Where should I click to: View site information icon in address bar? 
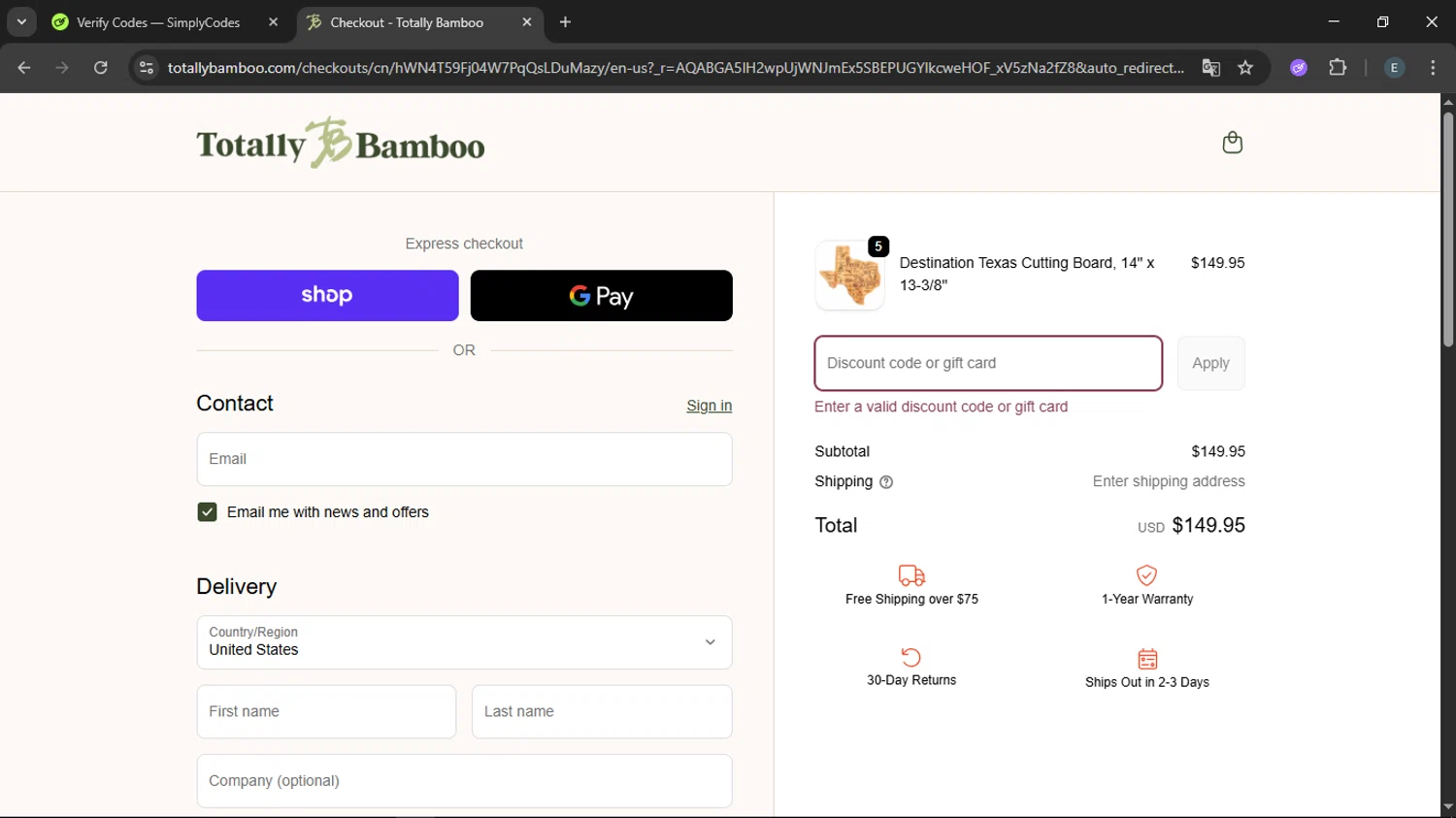[147, 68]
